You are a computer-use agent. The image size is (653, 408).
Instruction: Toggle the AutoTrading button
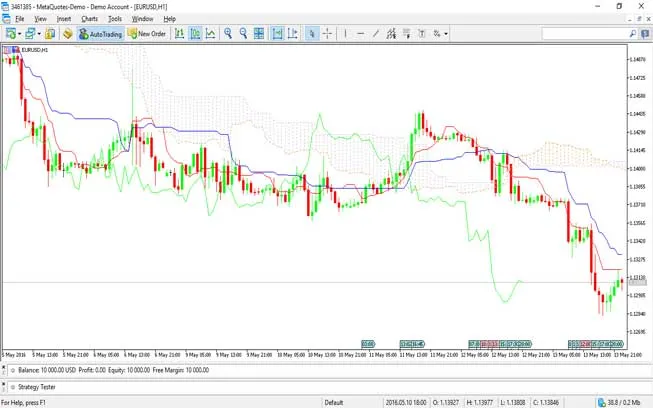point(100,34)
